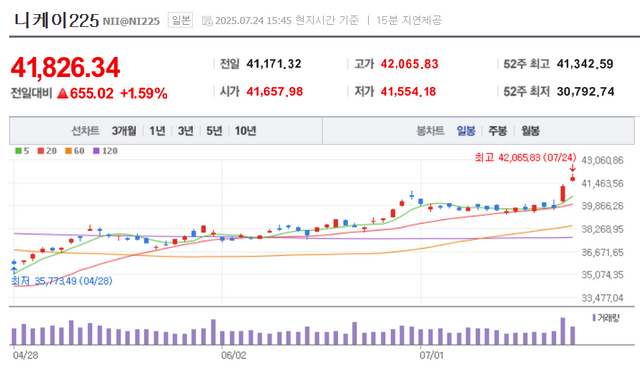Click the orange 60-day moving average legend swatch

68,151
